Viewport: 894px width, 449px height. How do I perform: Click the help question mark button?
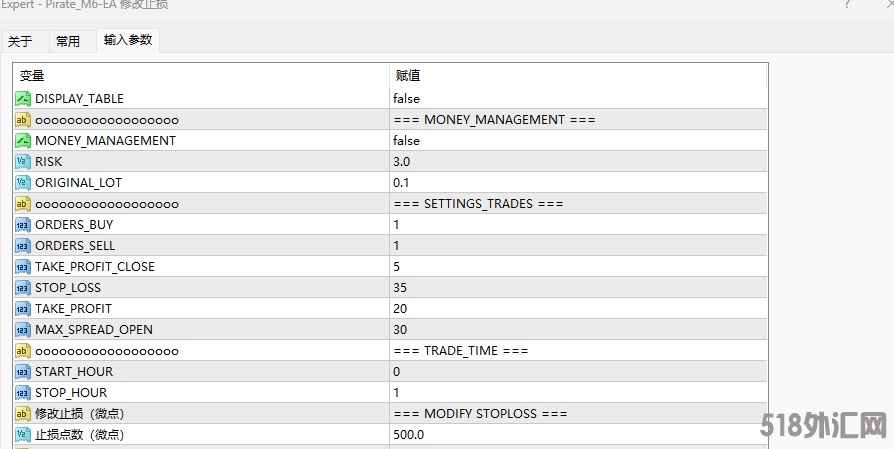pos(848,5)
